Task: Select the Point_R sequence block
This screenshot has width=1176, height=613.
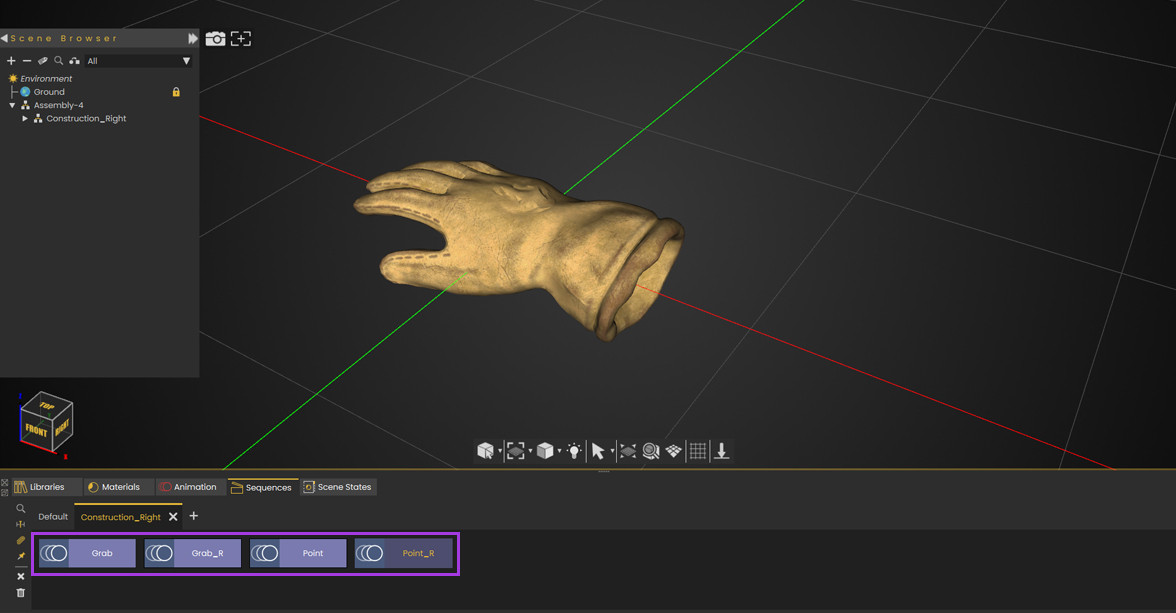Action: pos(404,553)
